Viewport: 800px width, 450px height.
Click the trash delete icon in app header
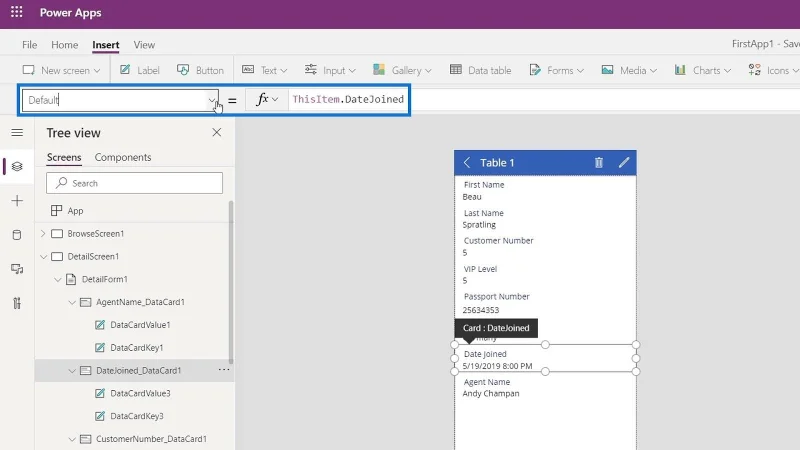point(598,163)
